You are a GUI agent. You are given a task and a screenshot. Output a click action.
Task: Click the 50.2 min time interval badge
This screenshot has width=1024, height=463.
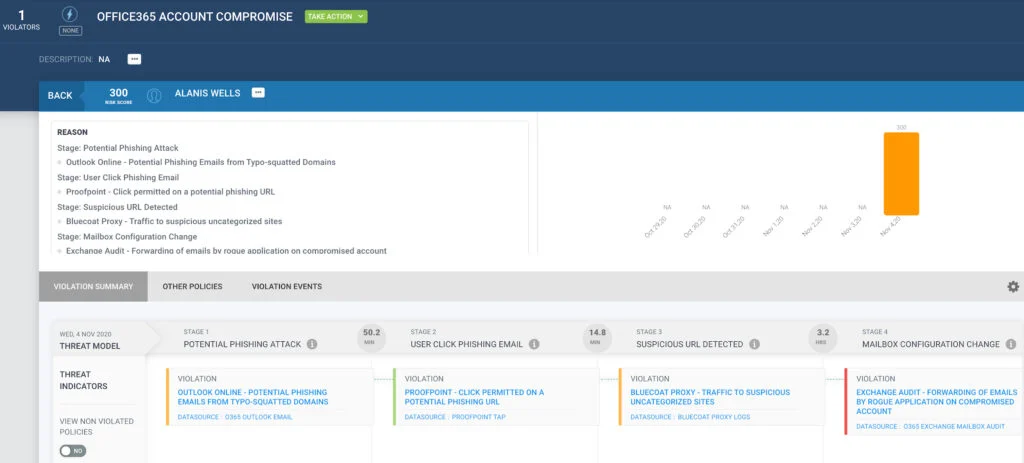(371, 337)
